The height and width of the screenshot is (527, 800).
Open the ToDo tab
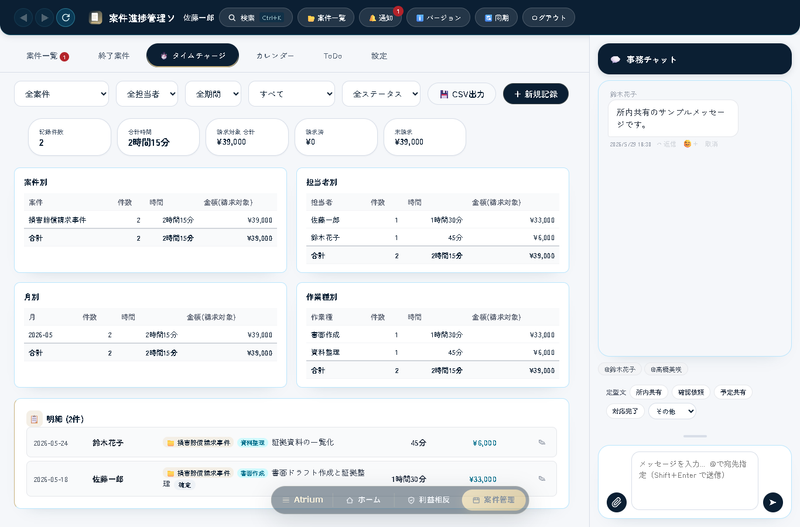coord(333,56)
